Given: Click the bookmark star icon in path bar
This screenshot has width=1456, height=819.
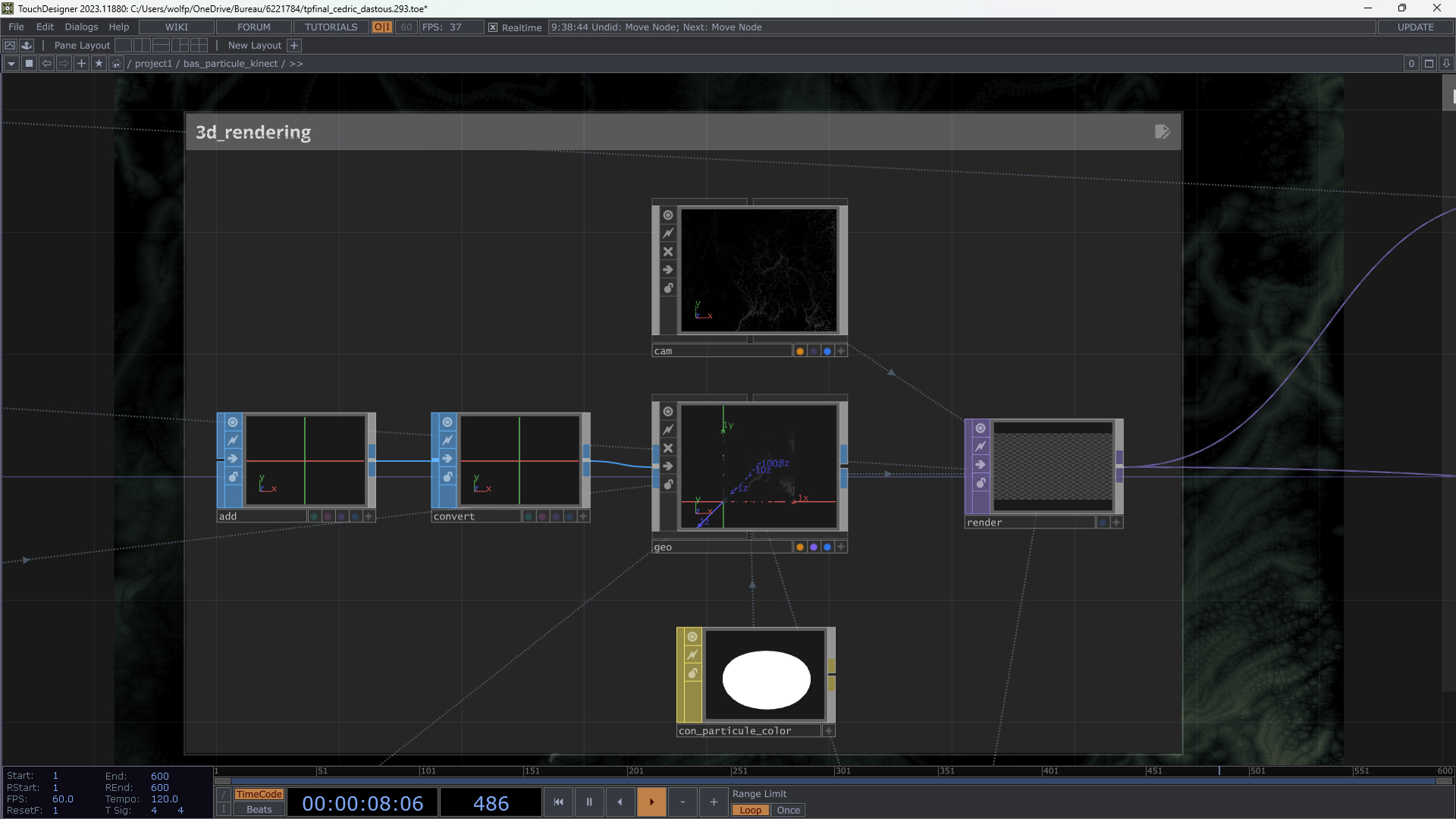Looking at the screenshot, I should coord(99,64).
